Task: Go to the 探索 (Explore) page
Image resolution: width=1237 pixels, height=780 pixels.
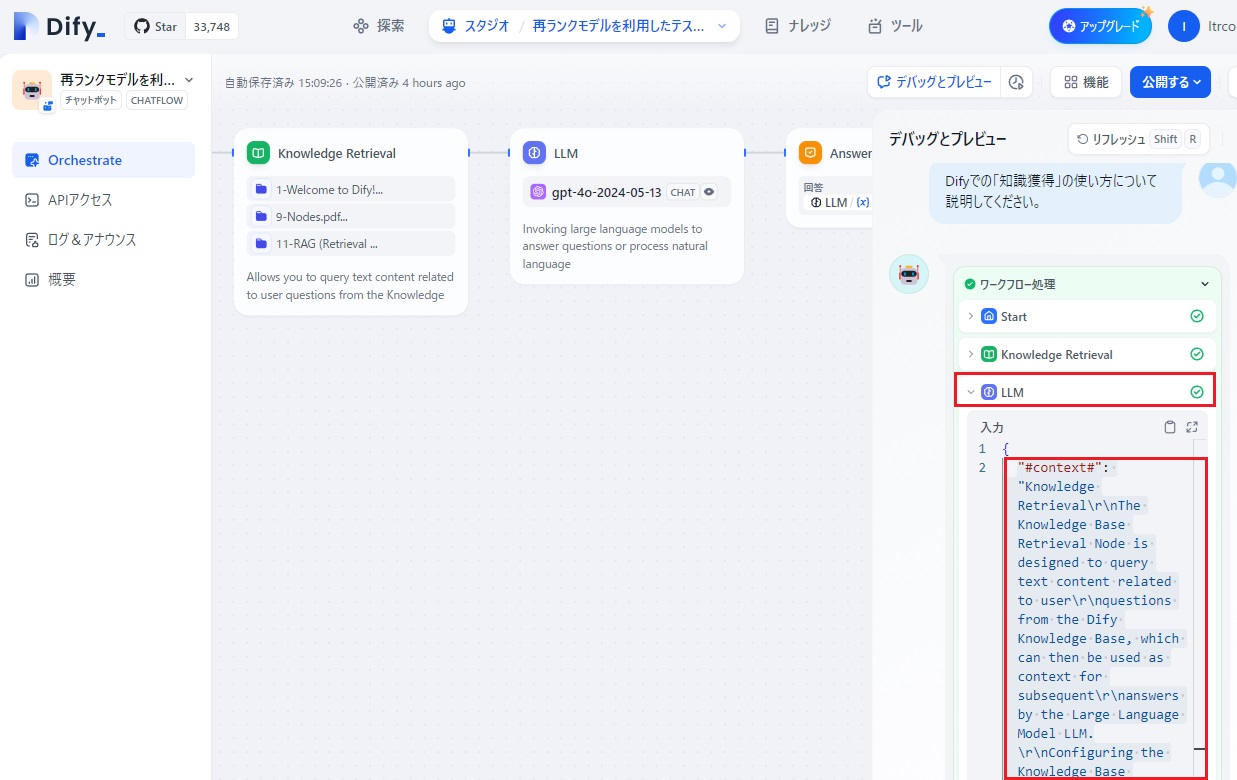Action: (x=379, y=26)
